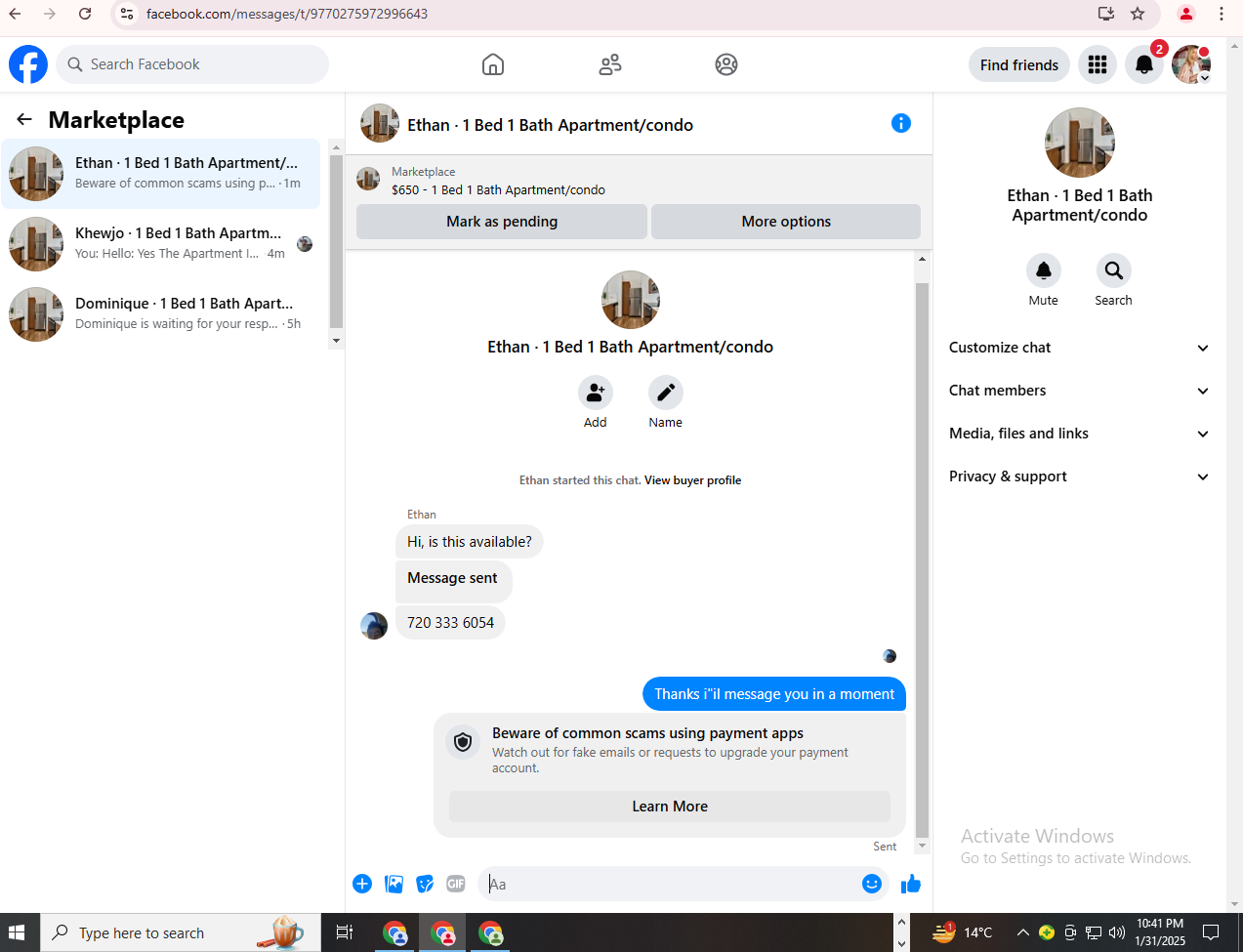Click Ethan's listing thumbnail in right panel
Screen dimensions: 1243x952
point(1080,143)
